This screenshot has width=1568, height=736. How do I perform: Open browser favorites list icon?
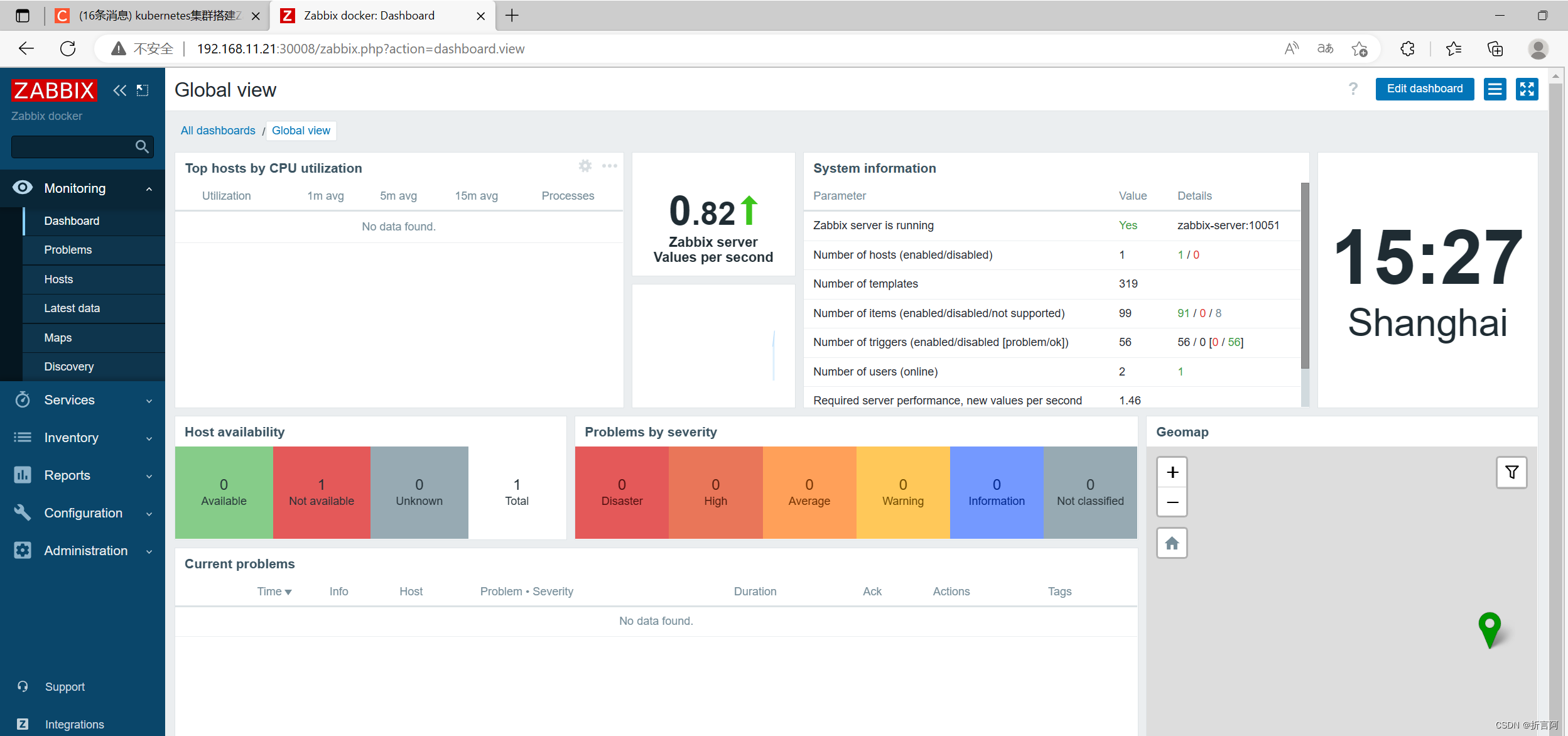coord(1453,48)
